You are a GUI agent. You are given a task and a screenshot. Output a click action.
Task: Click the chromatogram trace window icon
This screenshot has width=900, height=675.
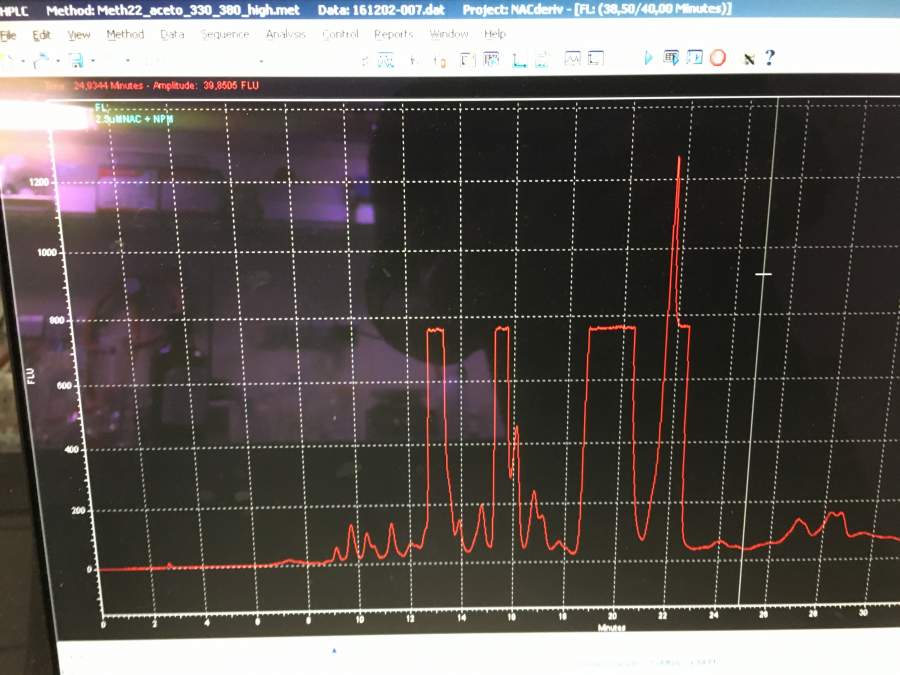coord(572,59)
